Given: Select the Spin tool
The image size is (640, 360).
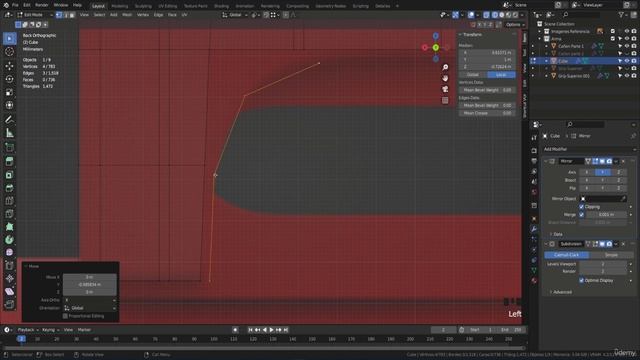Looking at the screenshot, I should pos(9,240).
